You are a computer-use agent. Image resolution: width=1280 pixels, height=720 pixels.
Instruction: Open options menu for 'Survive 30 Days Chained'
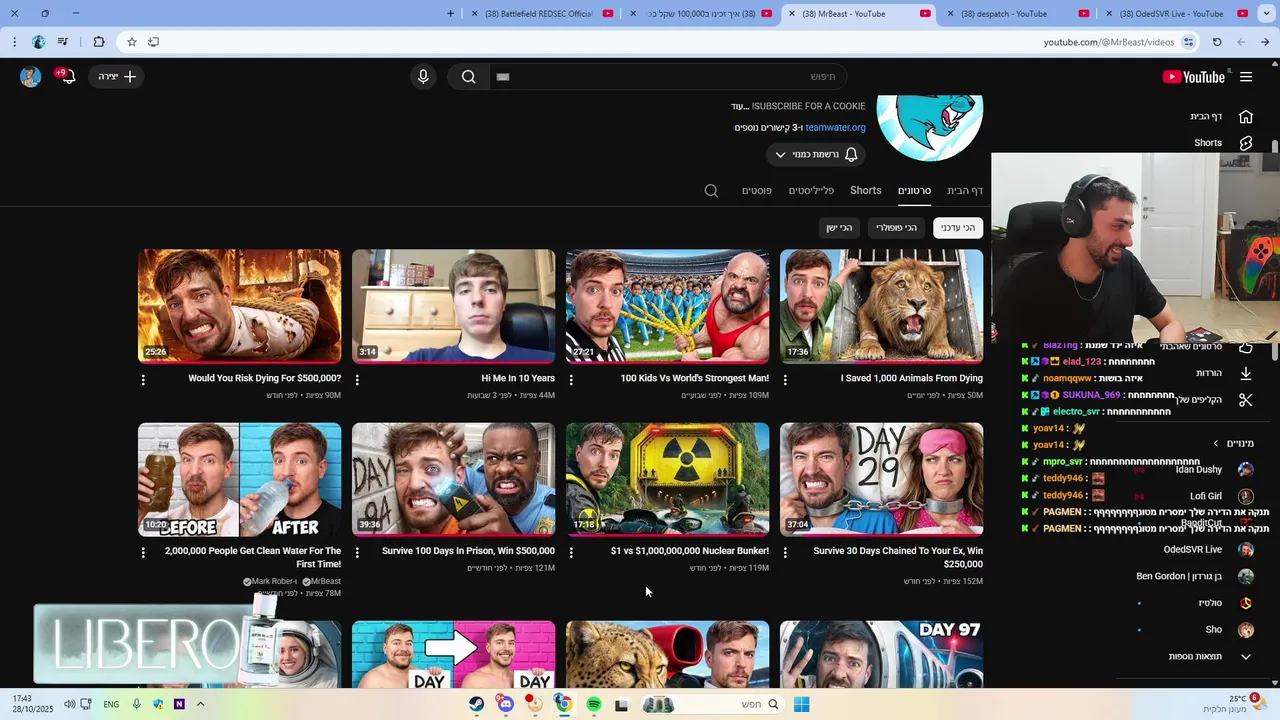click(x=785, y=552)
